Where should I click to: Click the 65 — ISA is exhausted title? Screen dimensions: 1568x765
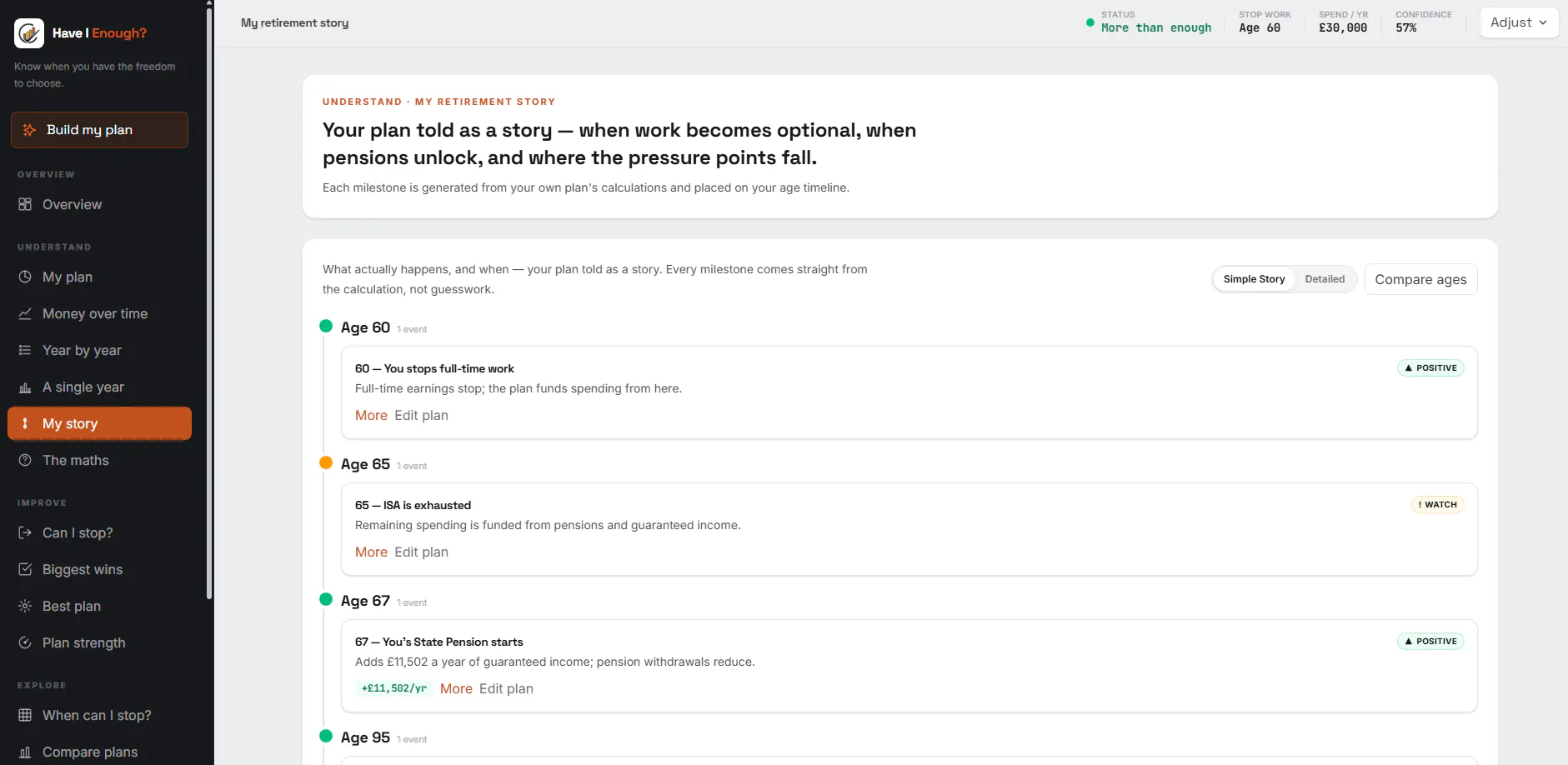[413, 505]
